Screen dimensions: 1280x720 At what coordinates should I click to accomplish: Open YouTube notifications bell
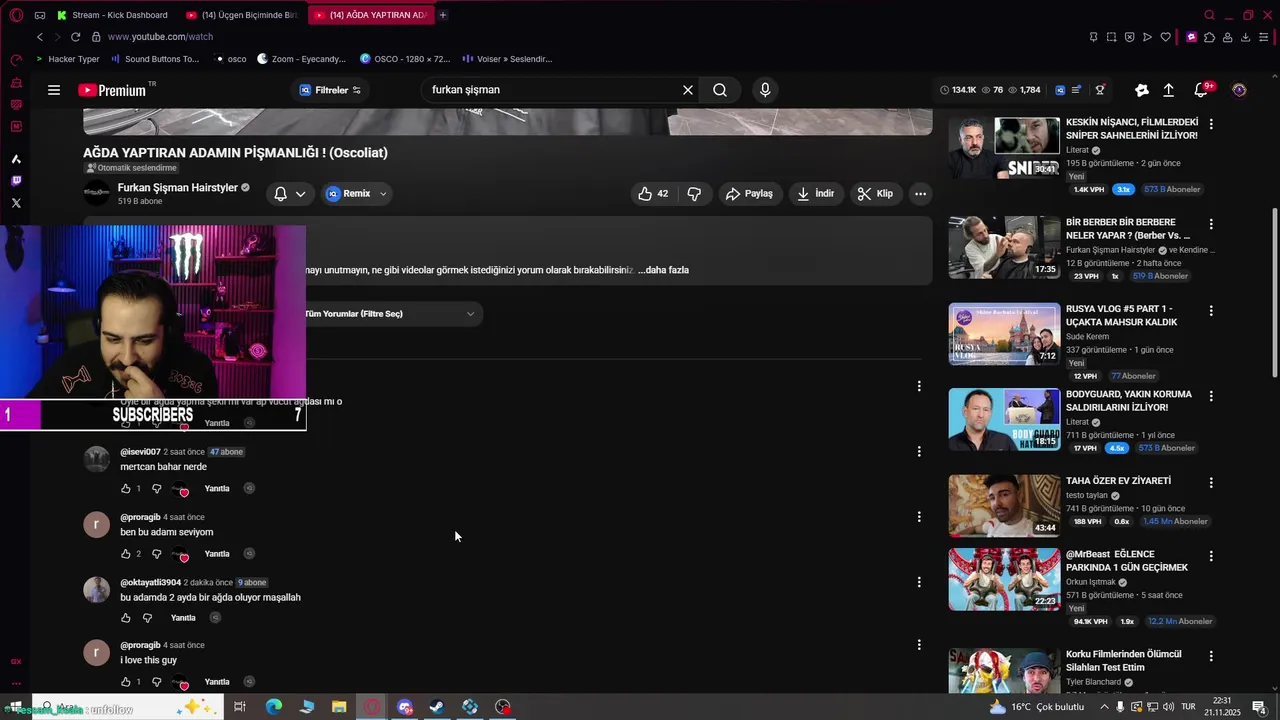pos(1201,90)
